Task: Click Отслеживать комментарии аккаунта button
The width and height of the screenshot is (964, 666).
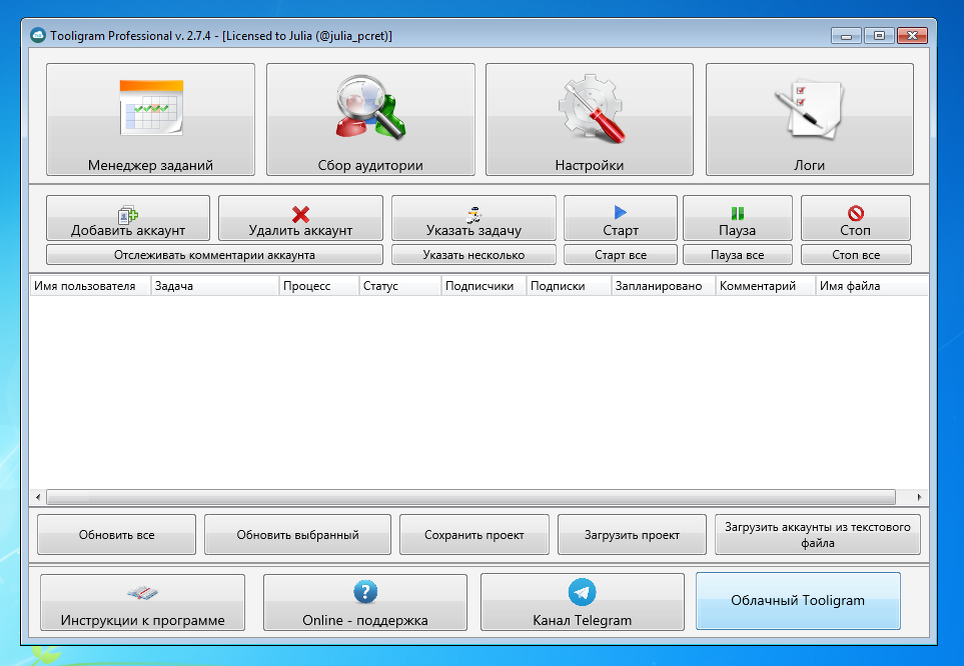Action: tap(215, 255)
